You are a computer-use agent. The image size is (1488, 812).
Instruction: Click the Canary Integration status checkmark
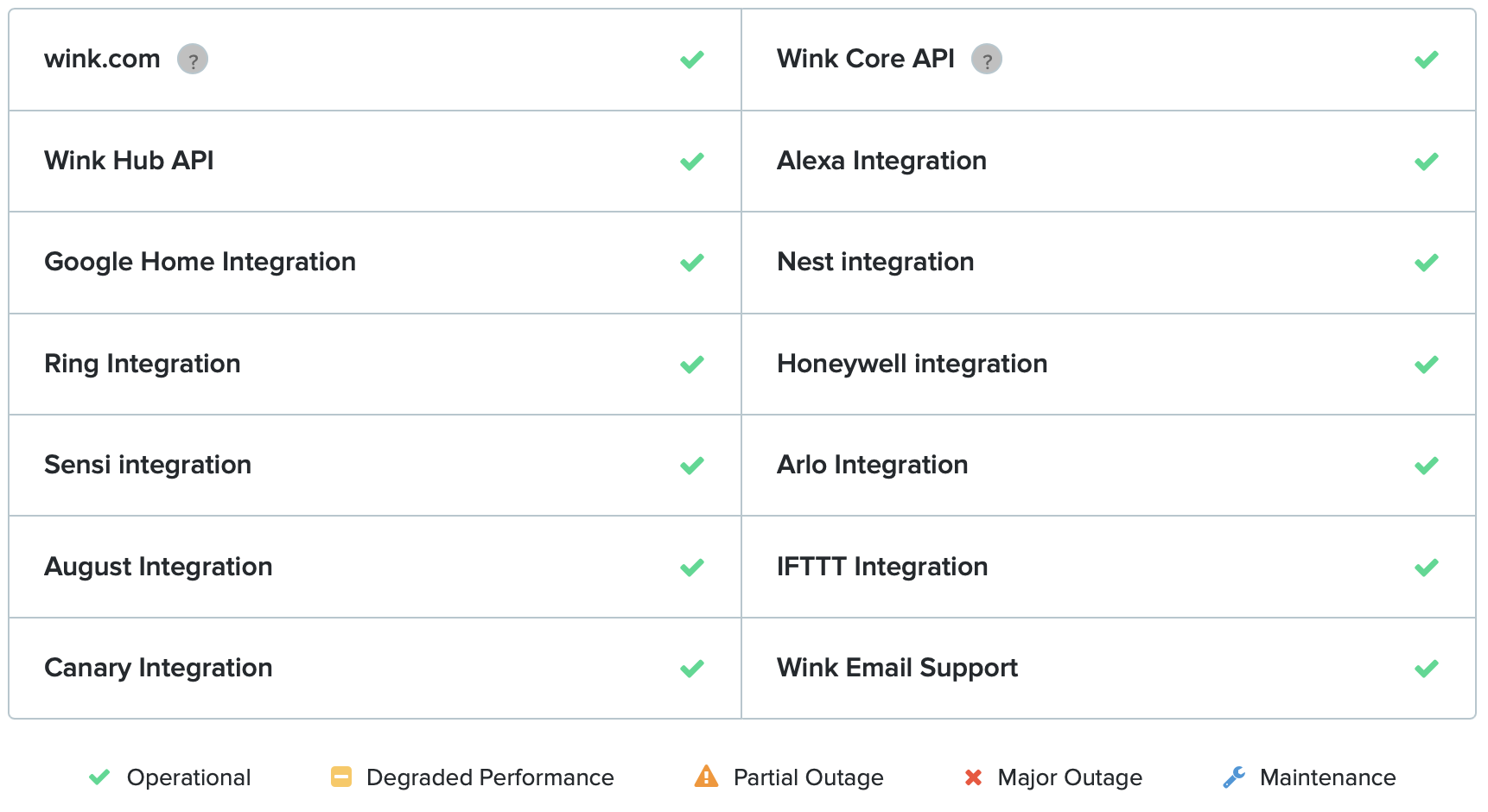coord(692,669)
